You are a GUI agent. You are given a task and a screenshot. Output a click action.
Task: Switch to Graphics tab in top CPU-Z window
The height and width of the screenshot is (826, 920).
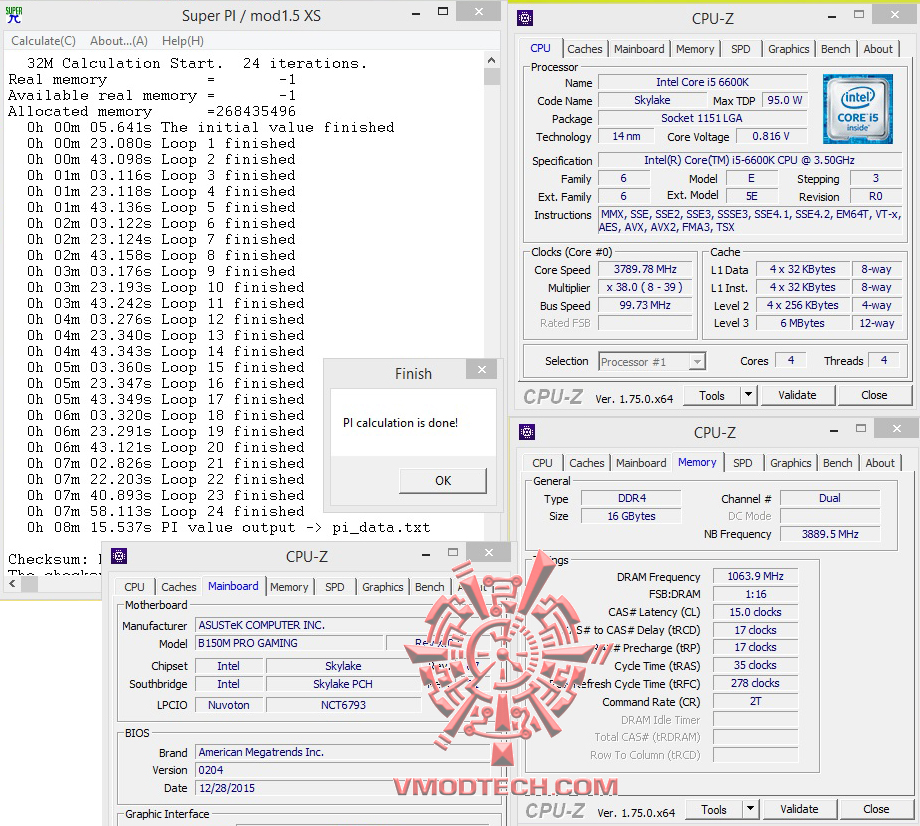coord(789,49)
